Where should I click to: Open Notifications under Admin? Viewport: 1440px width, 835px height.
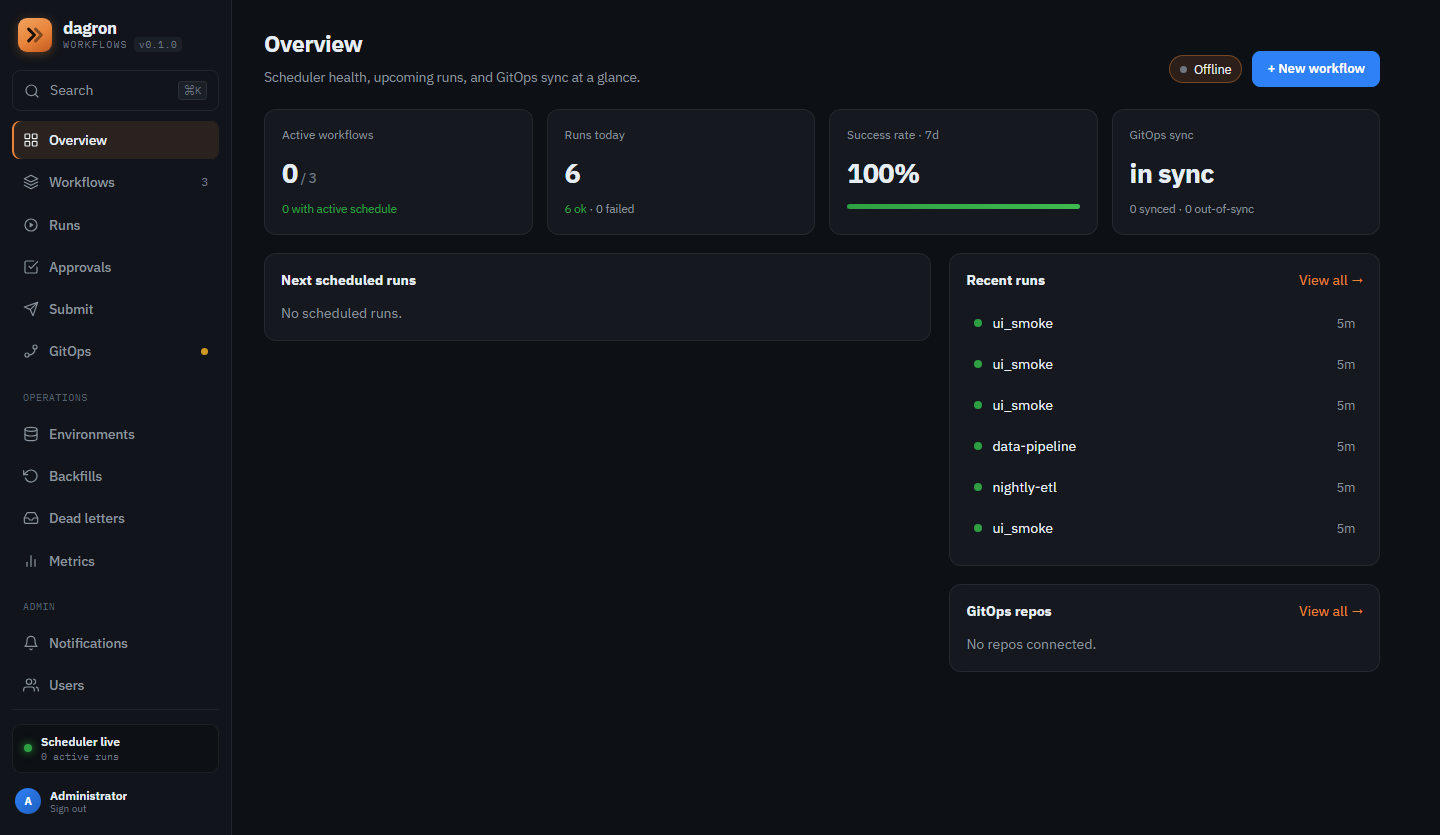click(x=116, y=643)
